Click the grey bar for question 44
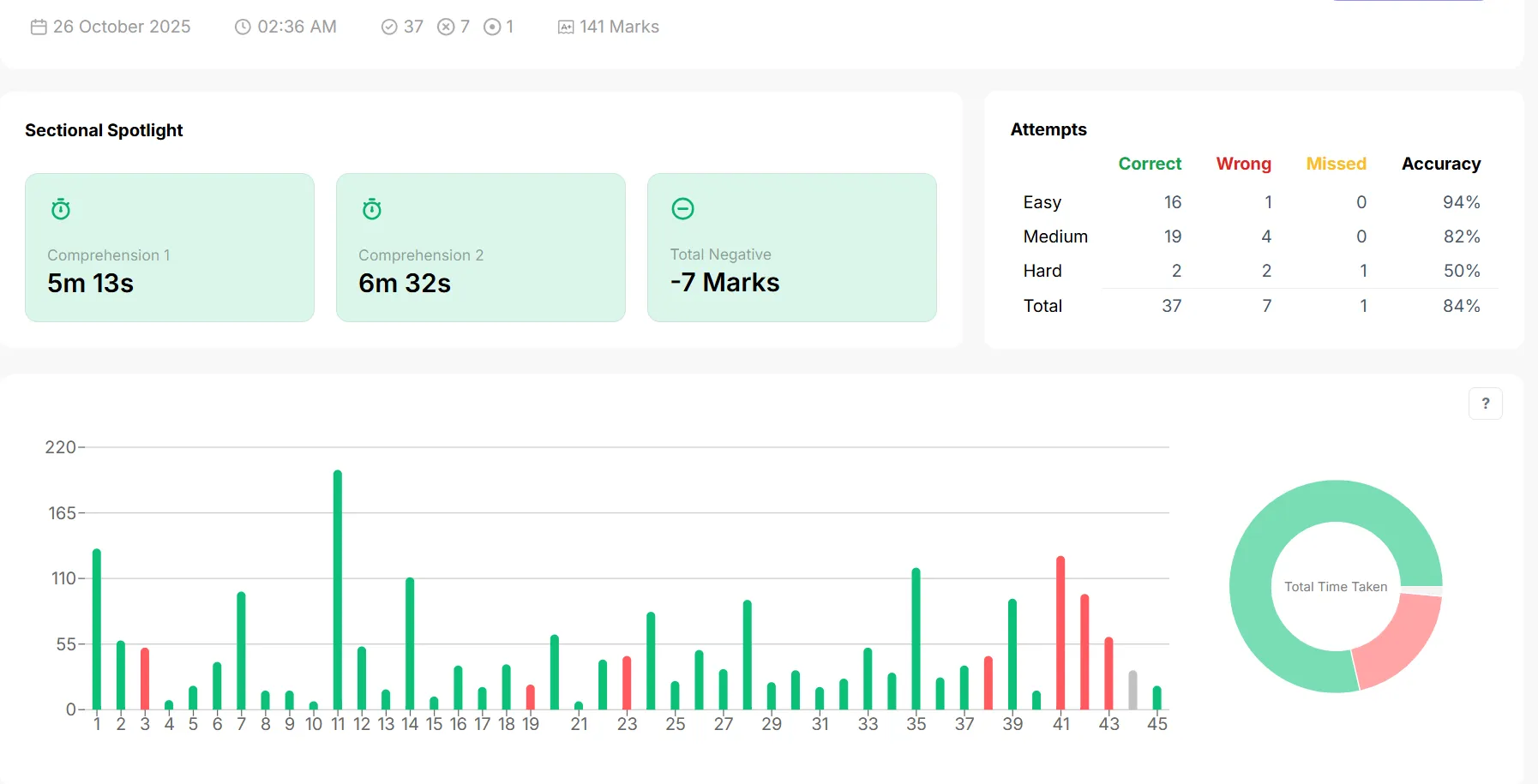This screenshot has height=784, width=1538. [1132, 690]
